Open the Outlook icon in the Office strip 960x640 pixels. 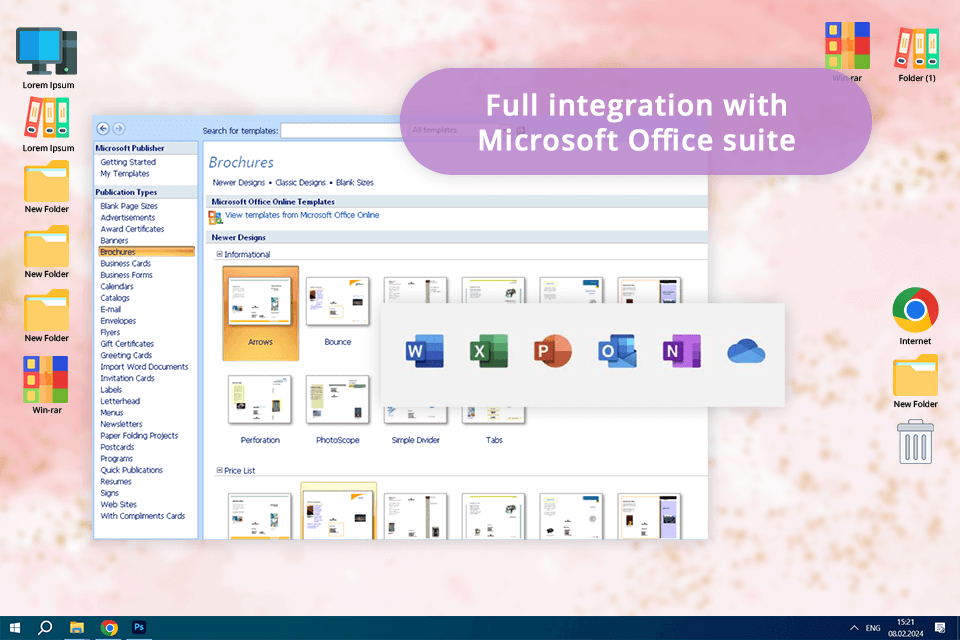[x=617, y=351]
